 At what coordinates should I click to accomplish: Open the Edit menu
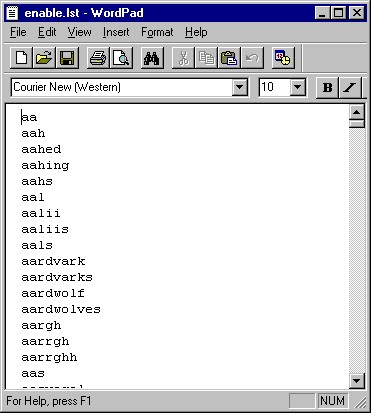(x=47, y=32)
